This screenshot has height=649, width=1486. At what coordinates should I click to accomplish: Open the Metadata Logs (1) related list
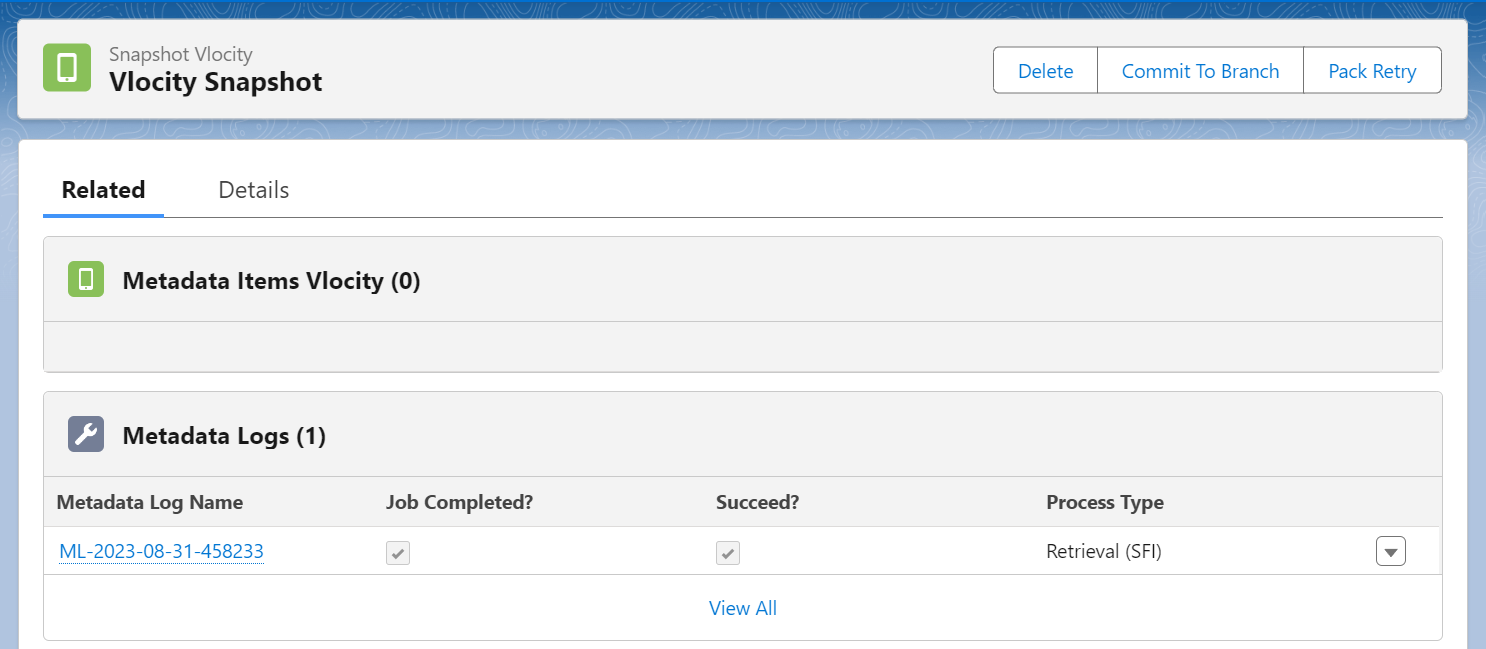click(x=224, y=436)
